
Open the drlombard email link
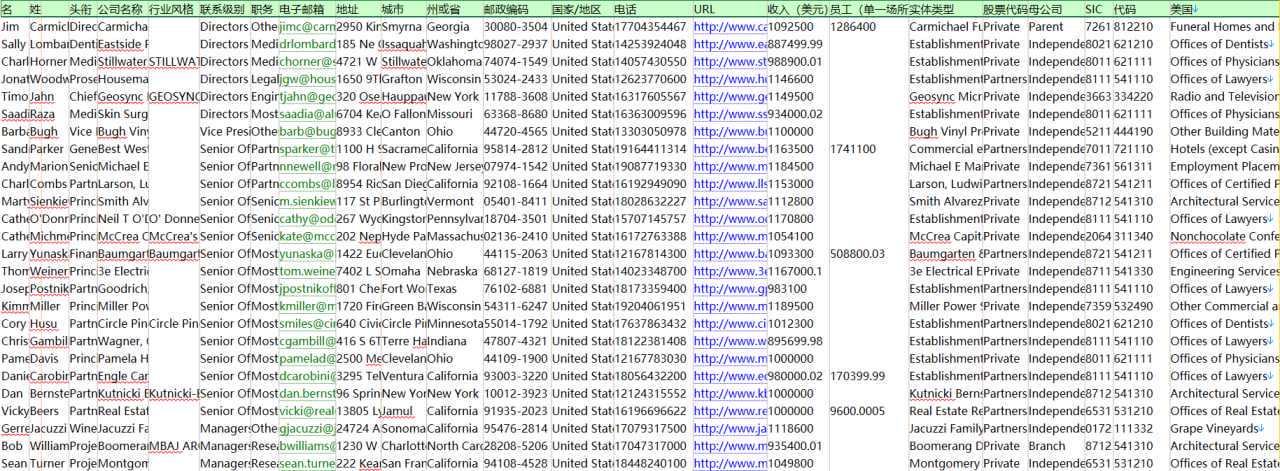point(307,44)
